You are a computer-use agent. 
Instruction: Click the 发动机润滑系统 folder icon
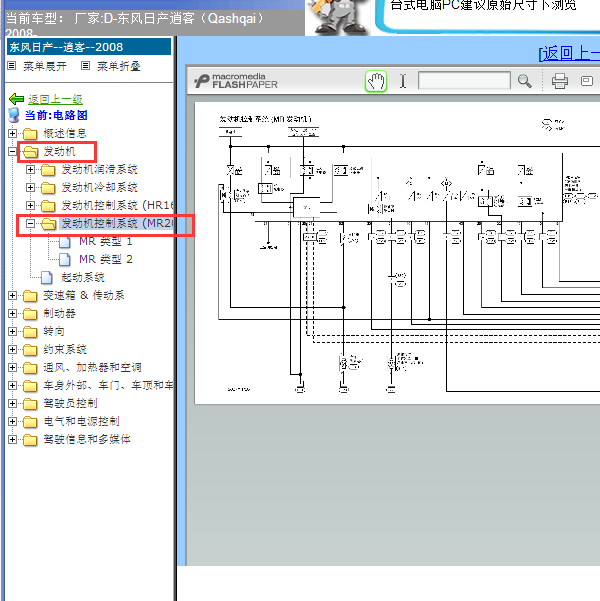(48, 170)
